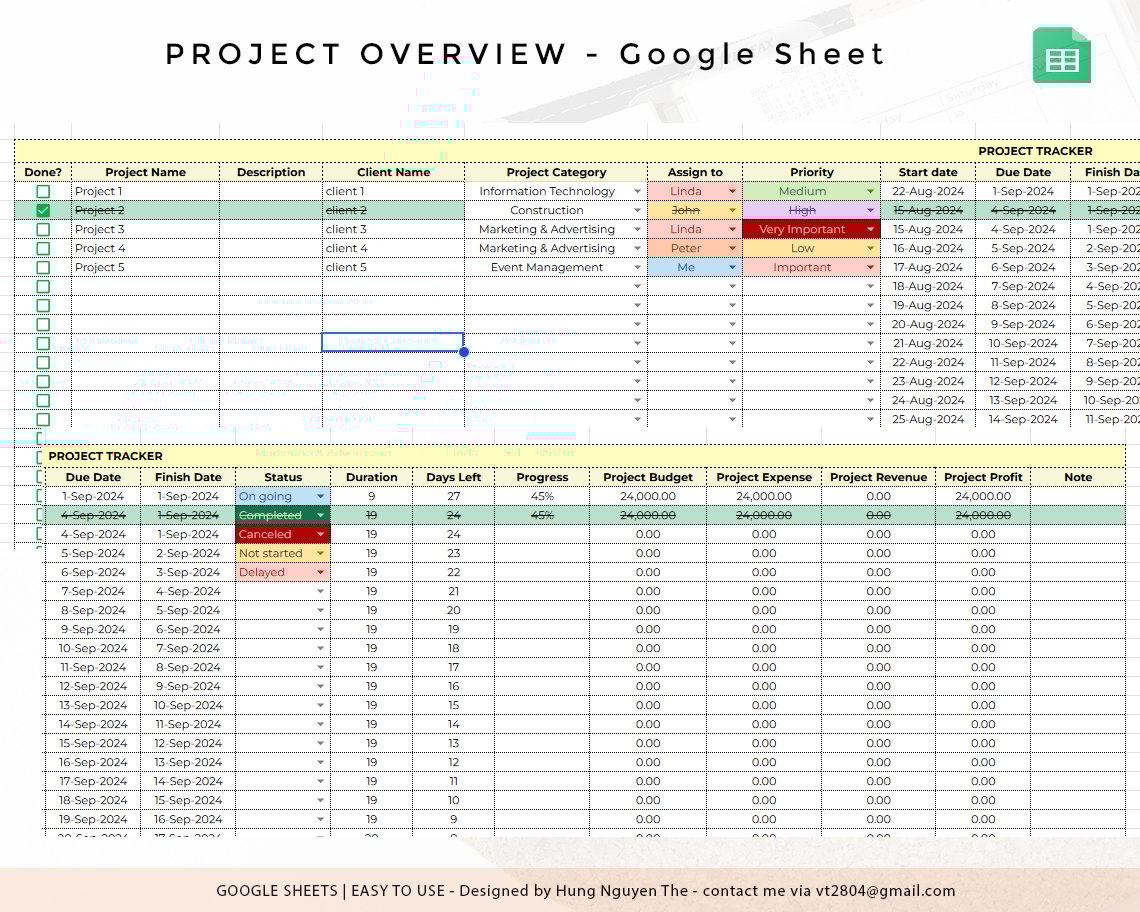The image size is (1140, 912).
Task: Select the Priority column header
Action: (811, 172)
